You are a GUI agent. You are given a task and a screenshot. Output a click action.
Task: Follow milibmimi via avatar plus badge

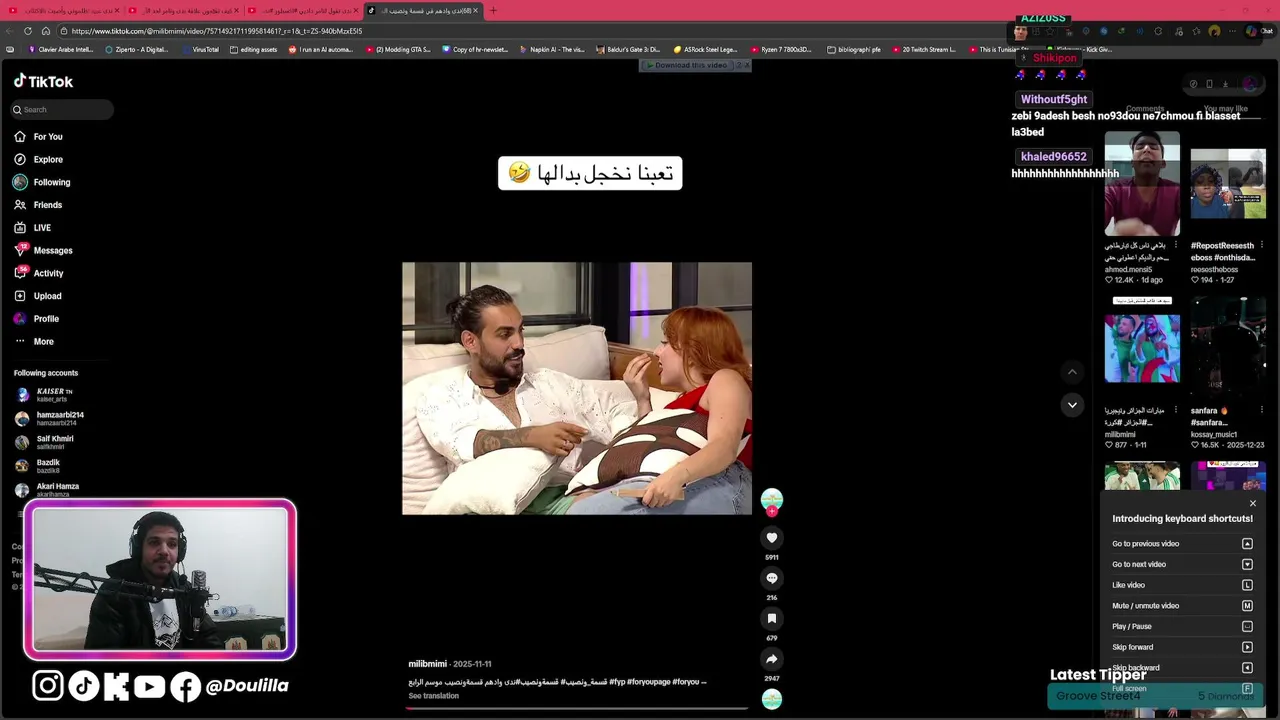(x=771, y=511)
